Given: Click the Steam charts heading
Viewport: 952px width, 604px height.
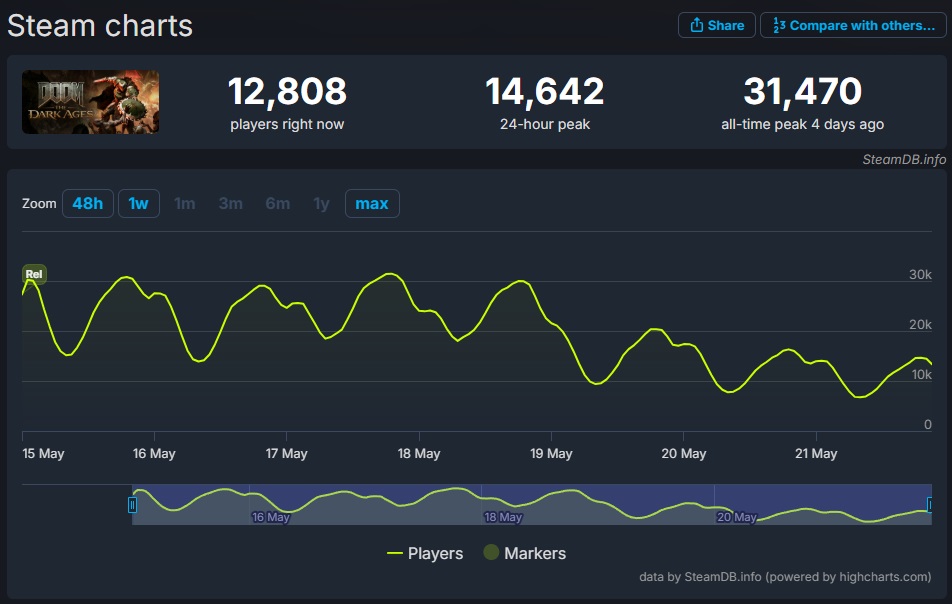Looking at the screenshot, I should (100, 26).
